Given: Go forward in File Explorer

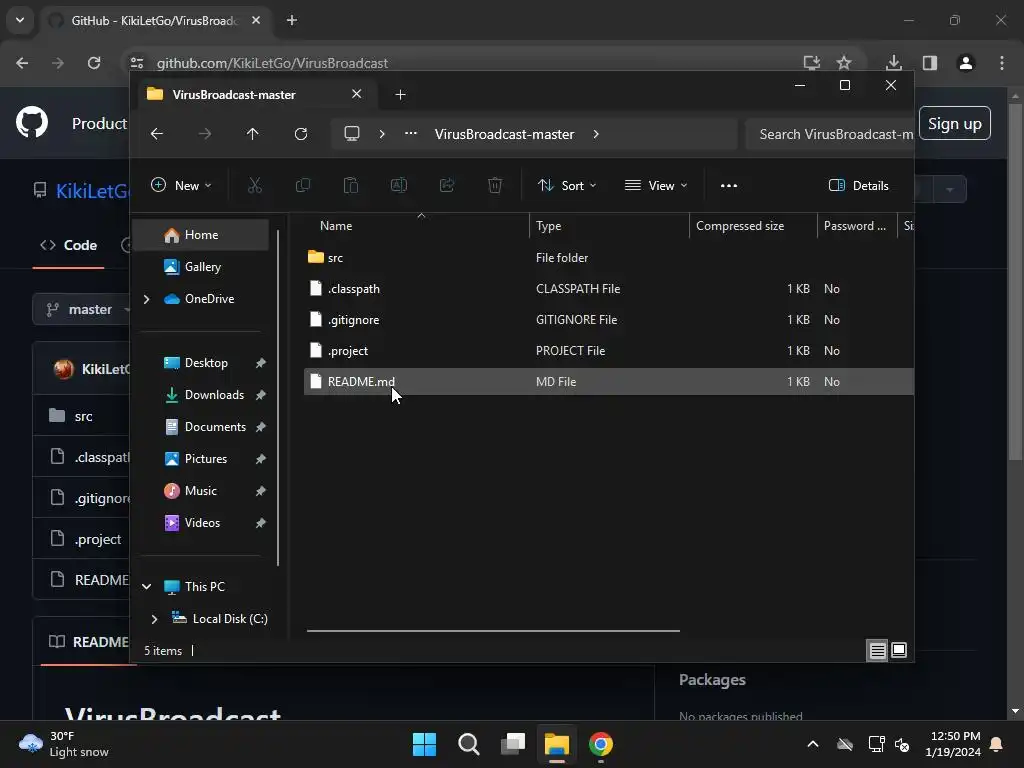Looking at the screenshot, I should tap(205, 134).
